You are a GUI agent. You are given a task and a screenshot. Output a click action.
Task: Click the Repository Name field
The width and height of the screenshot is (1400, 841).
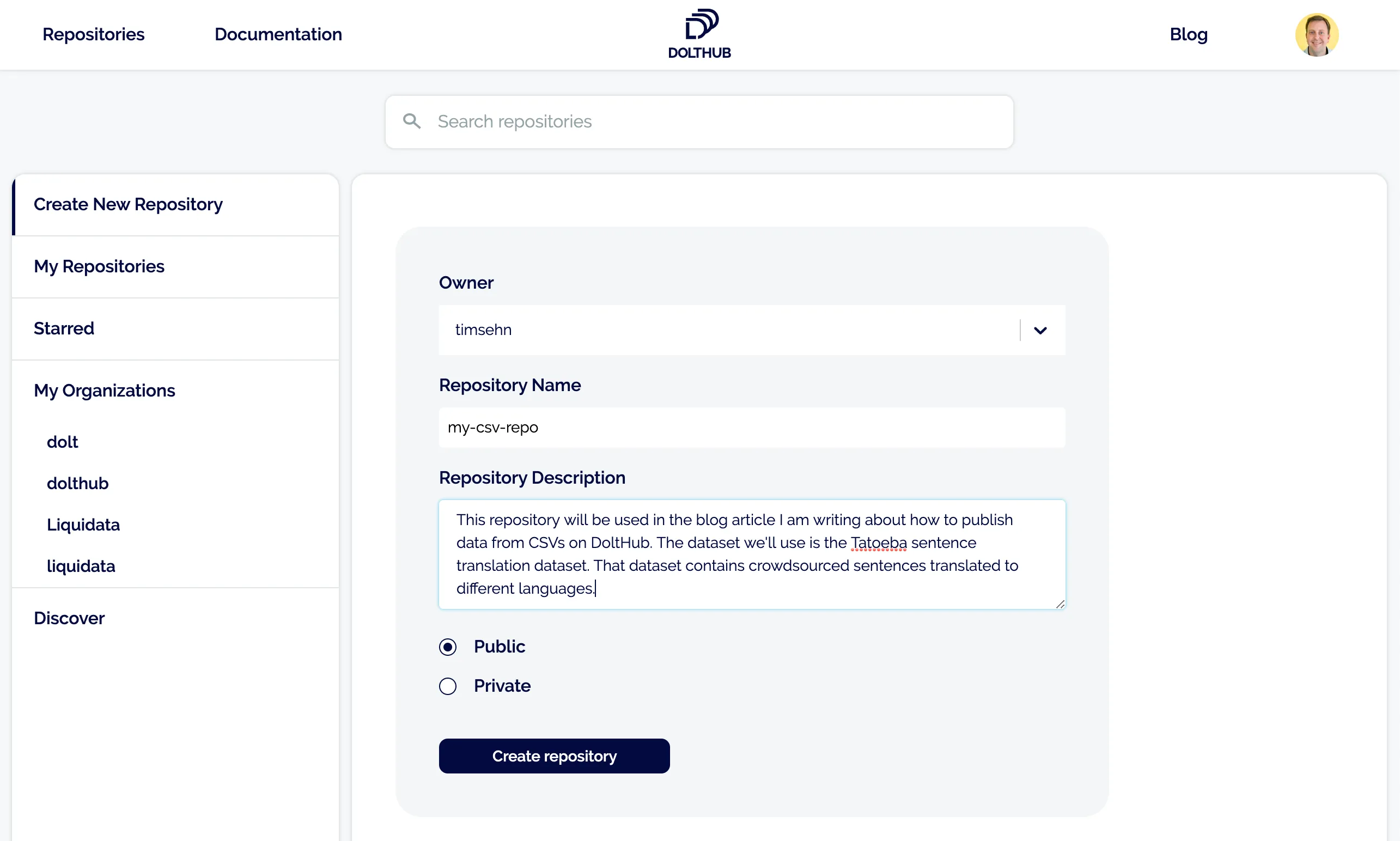coord(752,427)
